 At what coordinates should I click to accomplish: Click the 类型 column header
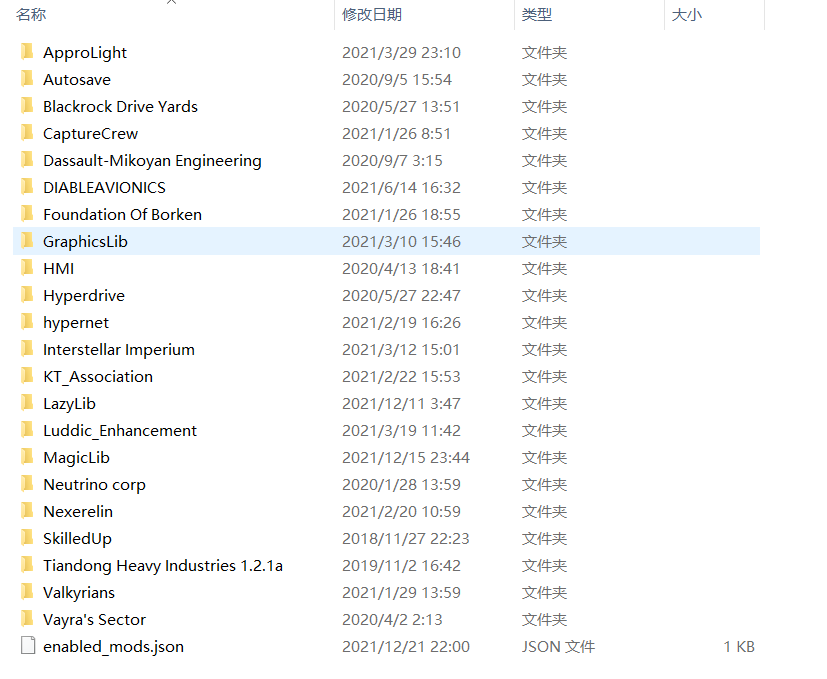(536, 15)
